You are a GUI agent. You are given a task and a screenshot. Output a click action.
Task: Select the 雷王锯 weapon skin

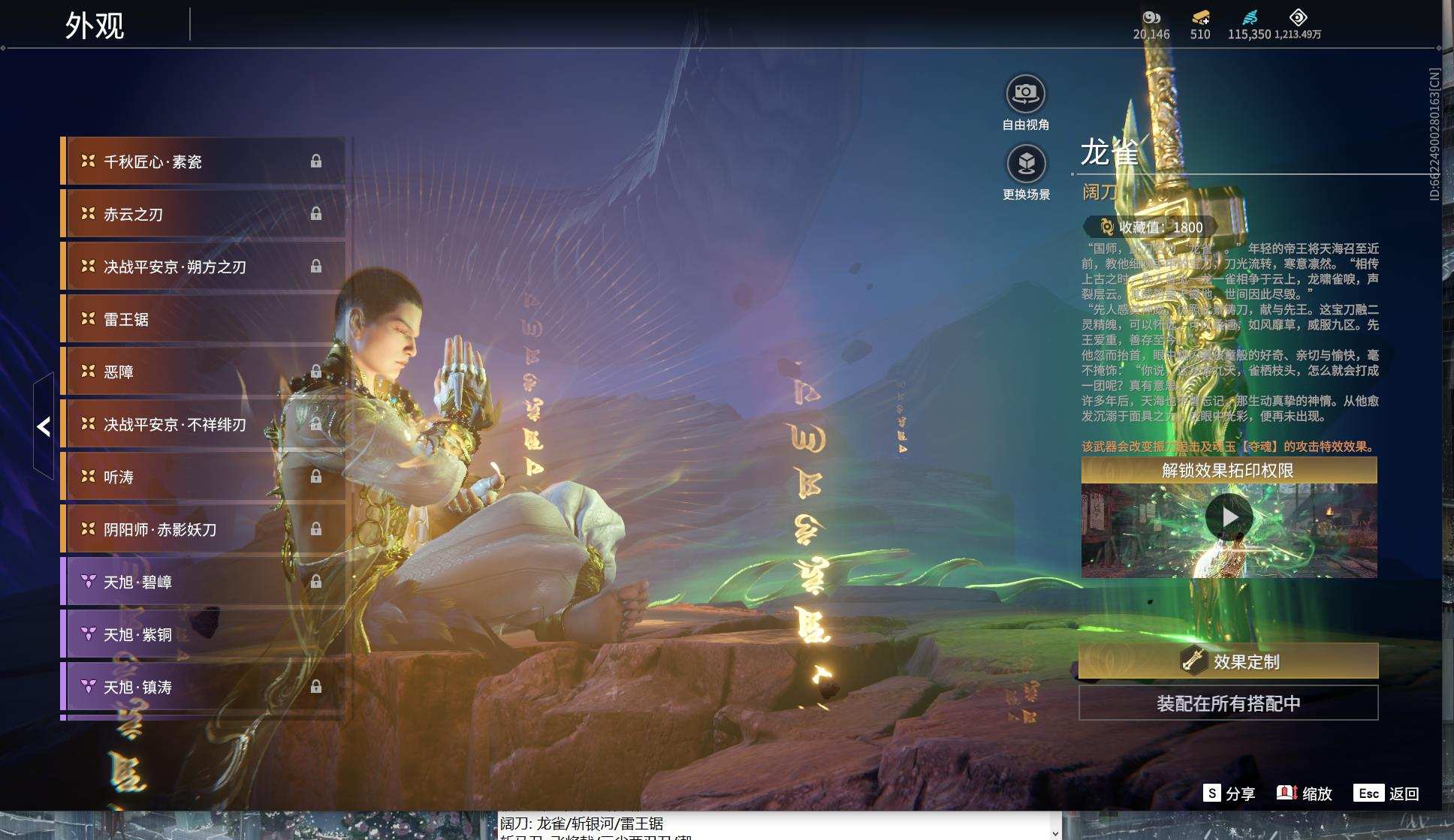coord(203,319)
